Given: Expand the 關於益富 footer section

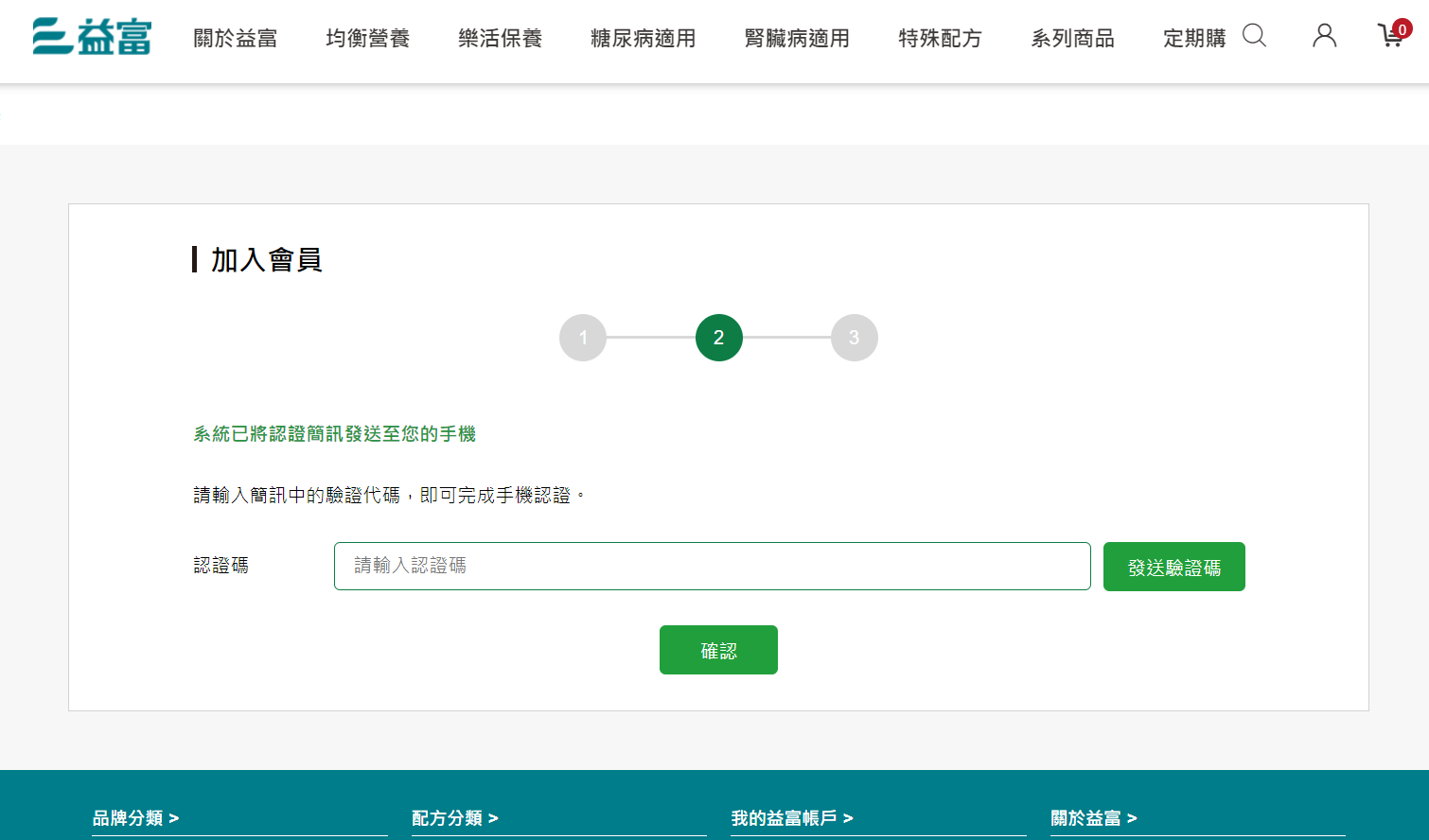Looking at the screenshot, I should tap(1096, 818).
